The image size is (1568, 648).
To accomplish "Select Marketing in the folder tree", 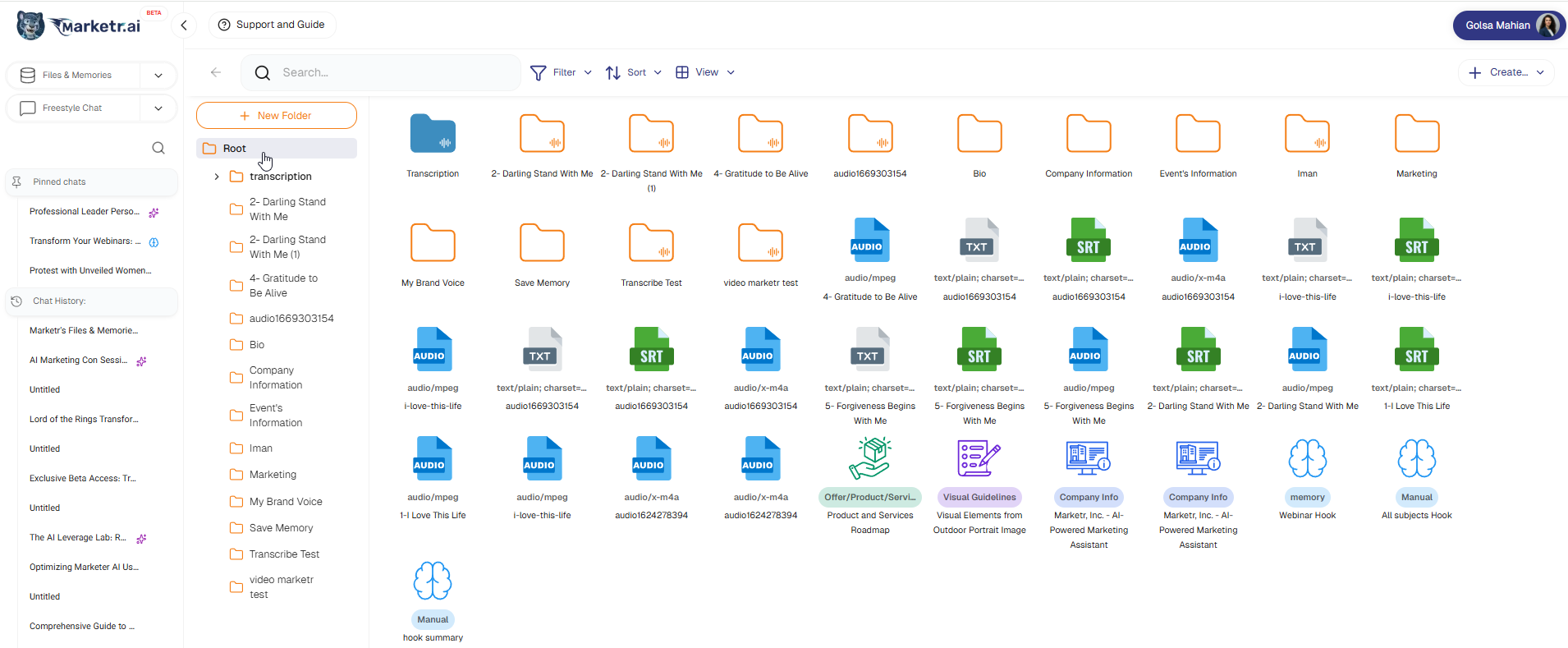I will [273, 474].
